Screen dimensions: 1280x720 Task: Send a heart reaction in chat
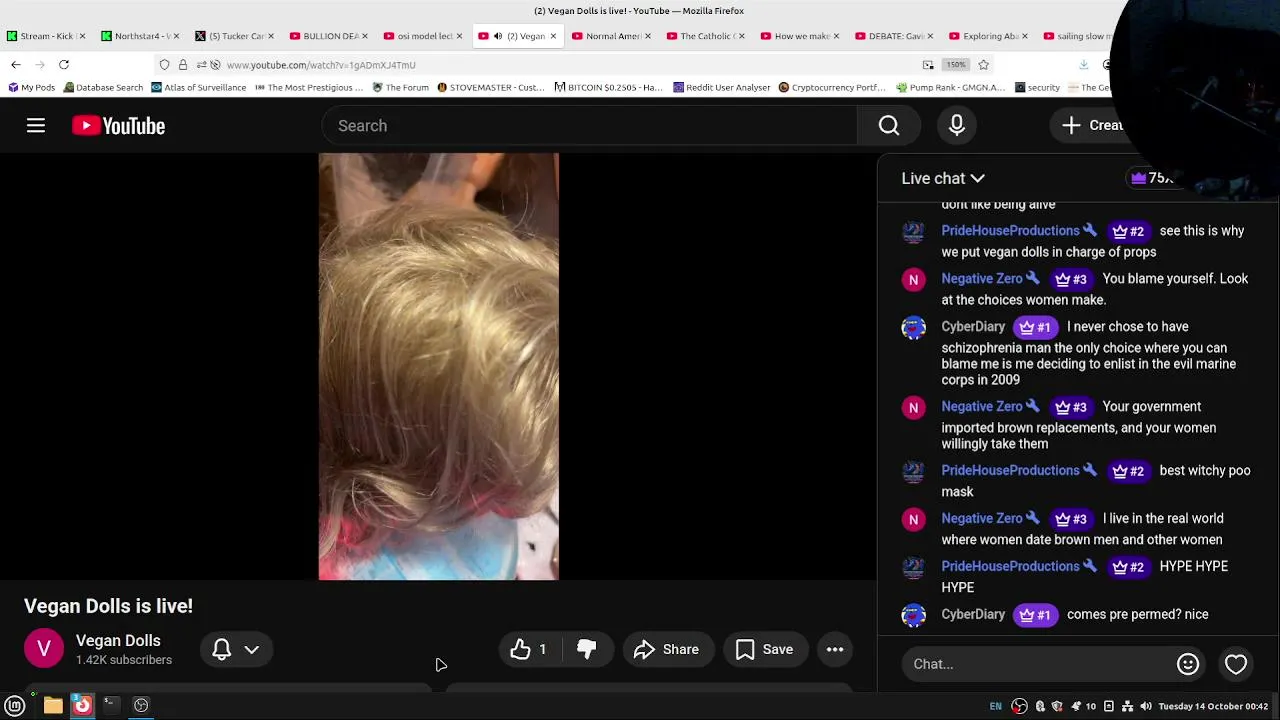point(1236,664)
